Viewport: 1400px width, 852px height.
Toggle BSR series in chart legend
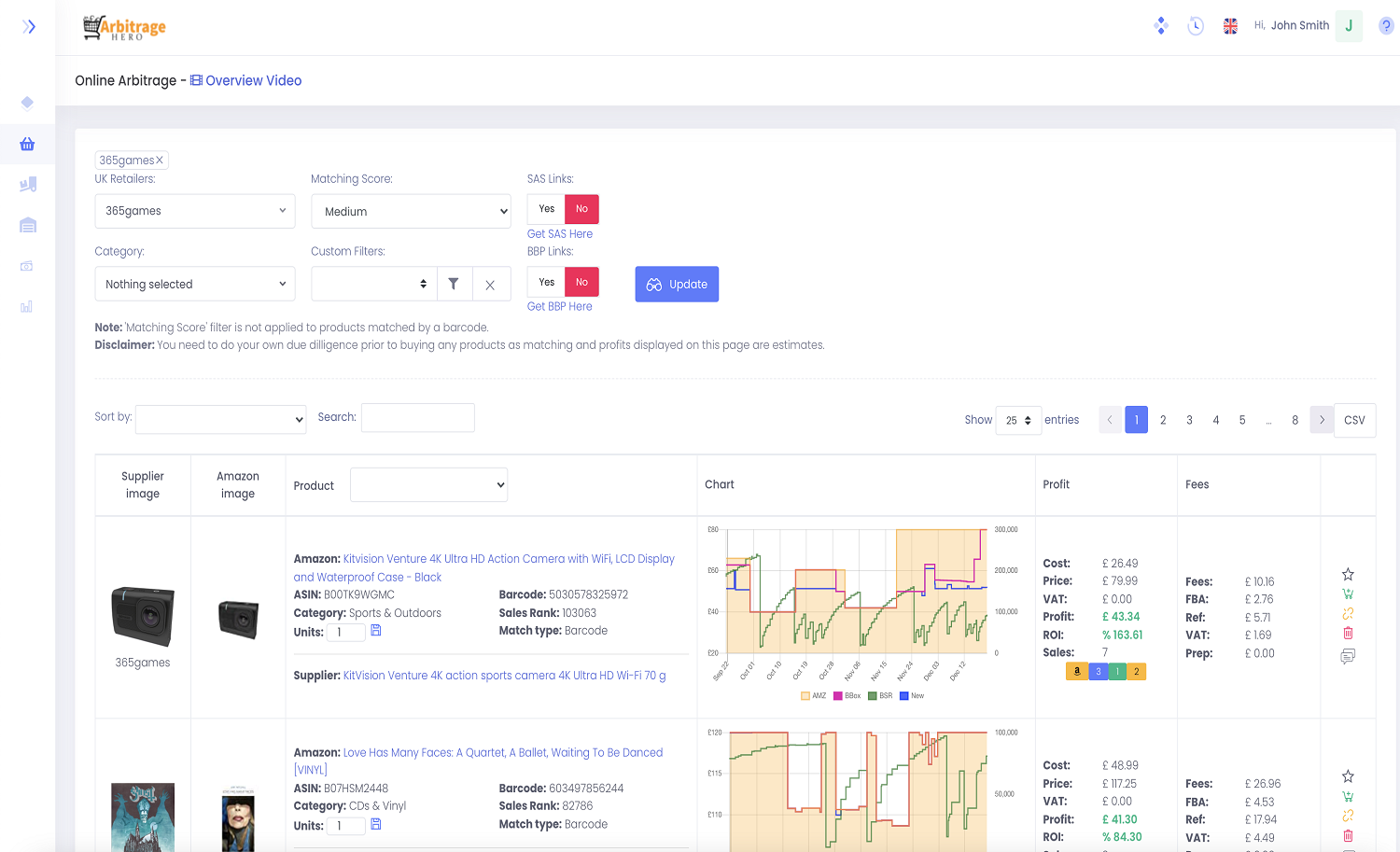click(880, 695)
